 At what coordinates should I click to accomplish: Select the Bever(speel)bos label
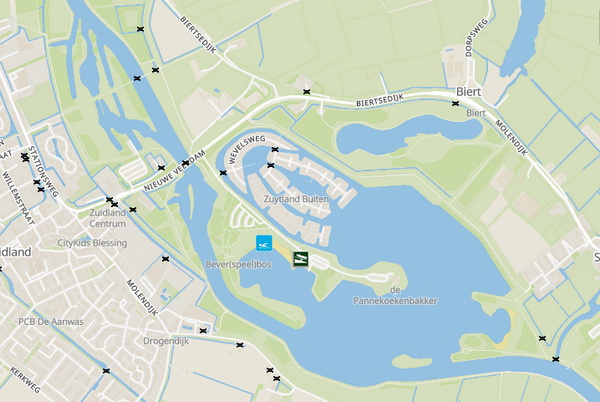tap(238, 264)
